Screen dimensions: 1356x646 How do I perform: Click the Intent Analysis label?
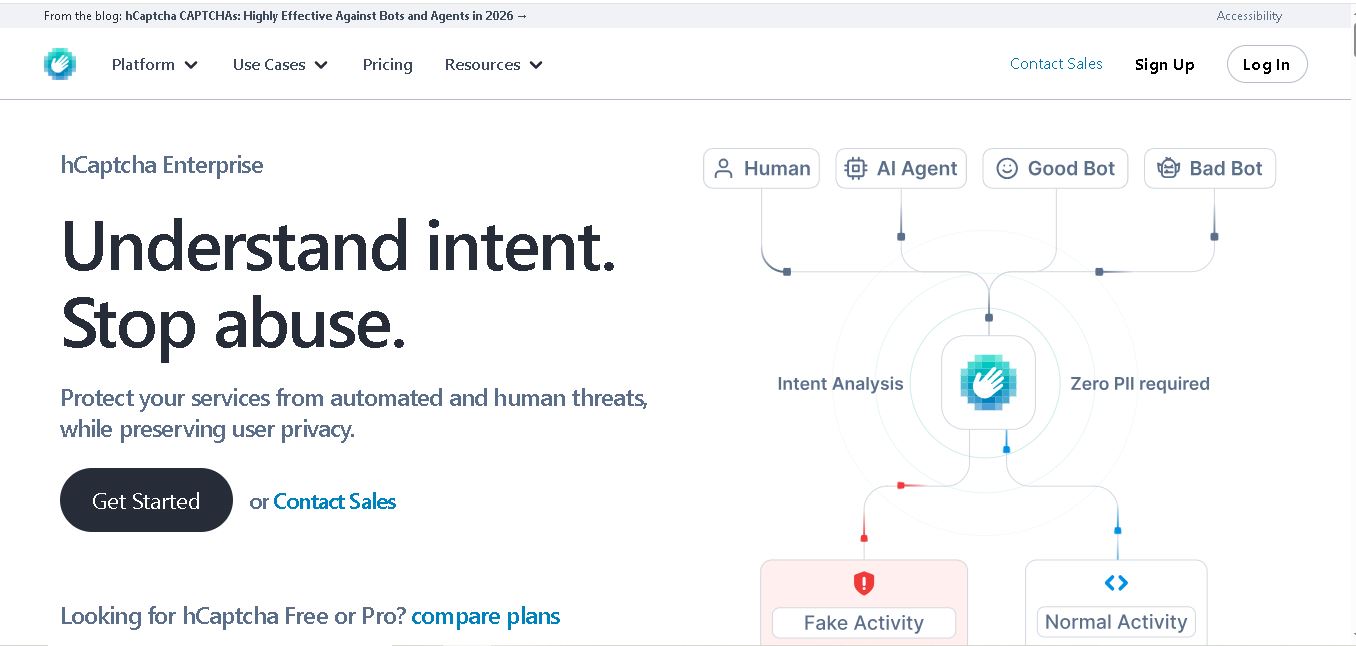[x=840, y=383]
